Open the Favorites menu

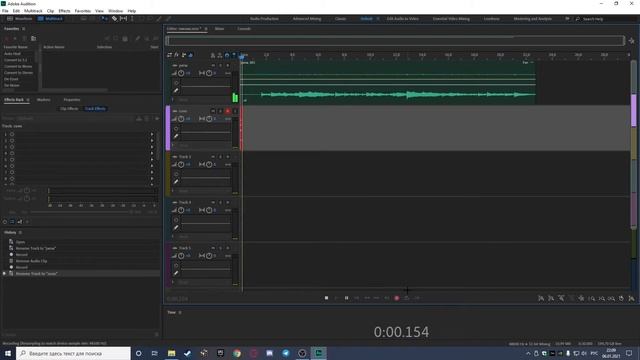click(x=82, y=11)
